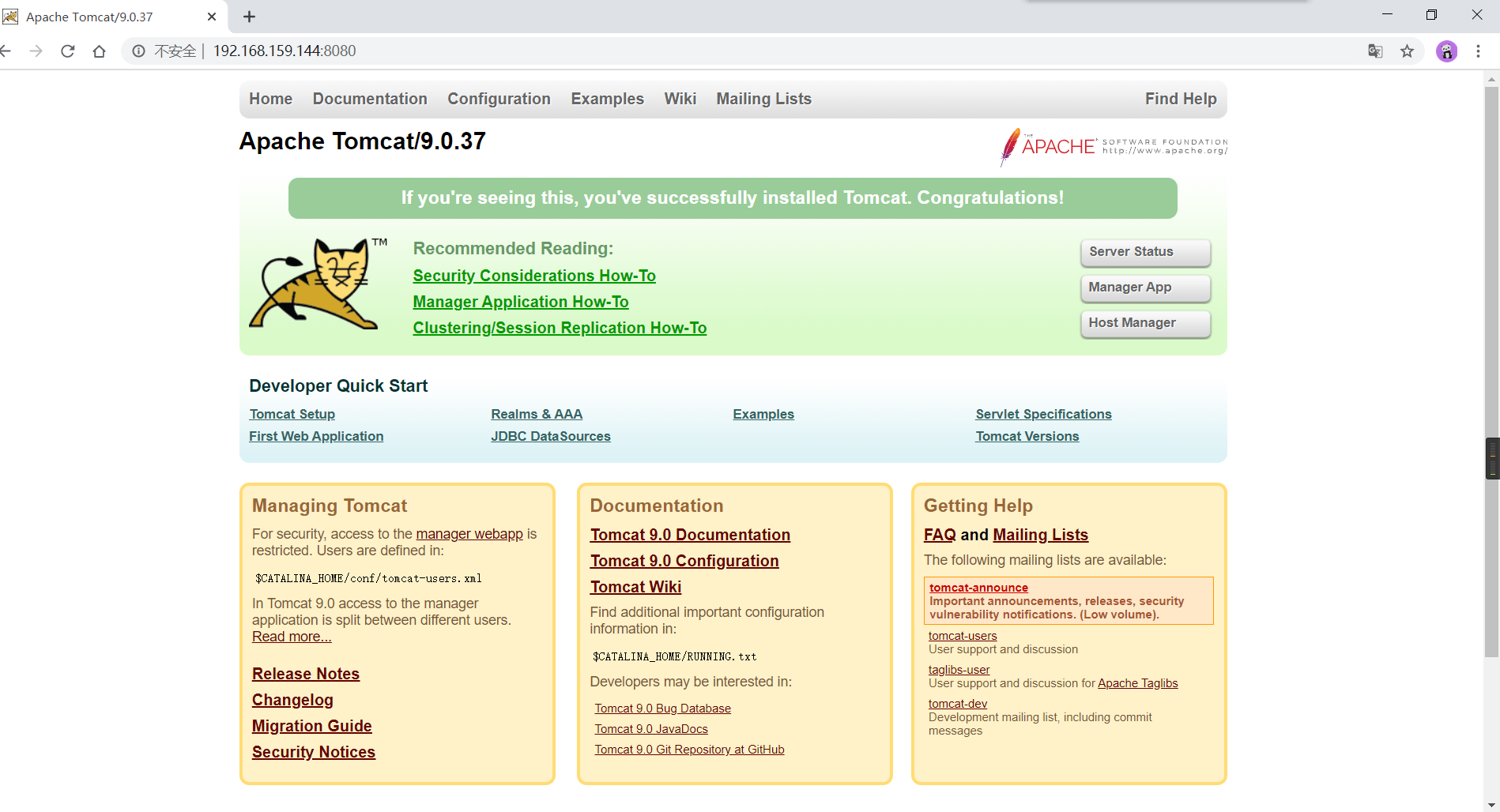1500x812 pixels.
Task: Open Tomcat 9.0 Configuration link
Action: [x=684, y=561]
